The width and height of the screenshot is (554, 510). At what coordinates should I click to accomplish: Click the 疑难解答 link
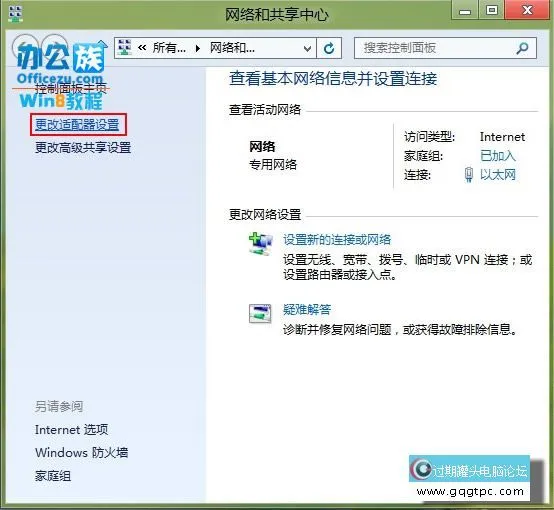tap(307, 310)
